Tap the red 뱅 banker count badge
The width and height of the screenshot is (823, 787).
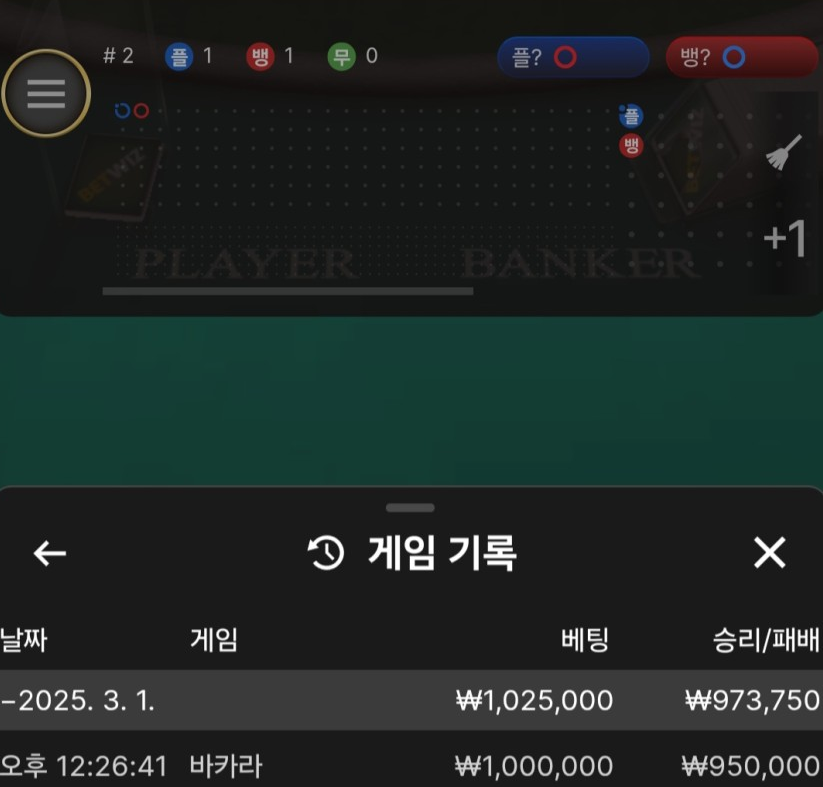coord(260,57)
